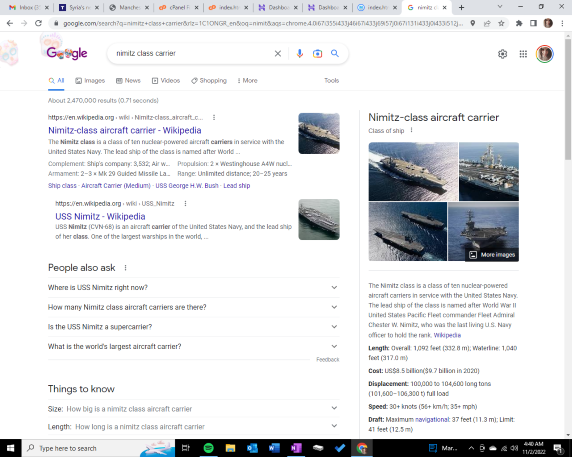
Task: Expand 'How many Nimitz class aircraft carriers are there?'
Action: pyautogui.click(x=193, y=307)
